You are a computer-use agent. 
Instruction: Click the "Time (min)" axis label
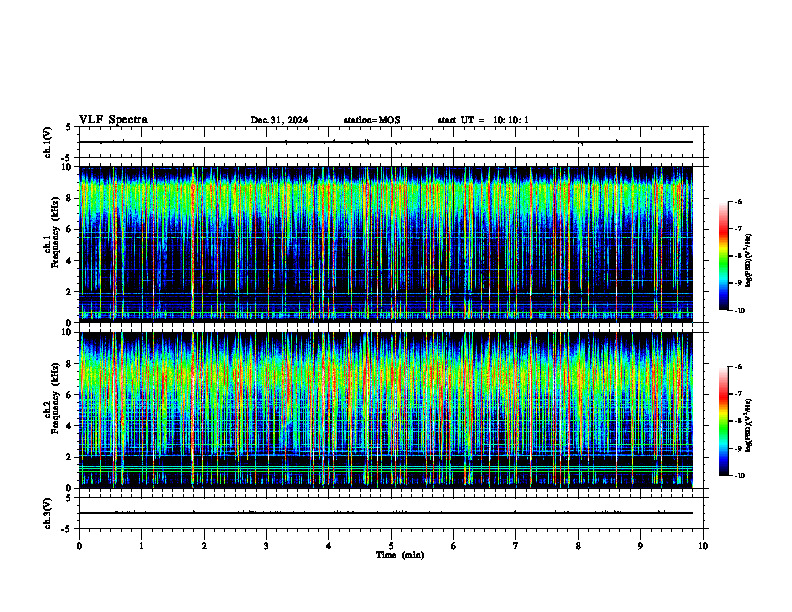click(x=400, y=555)
